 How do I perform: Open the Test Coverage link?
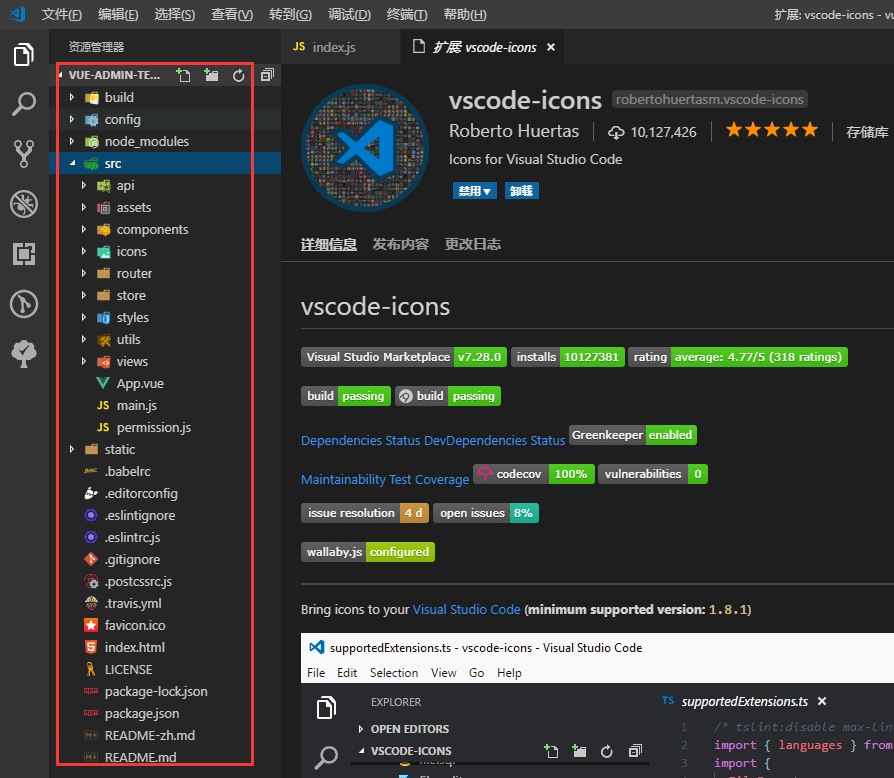[429, 480]
